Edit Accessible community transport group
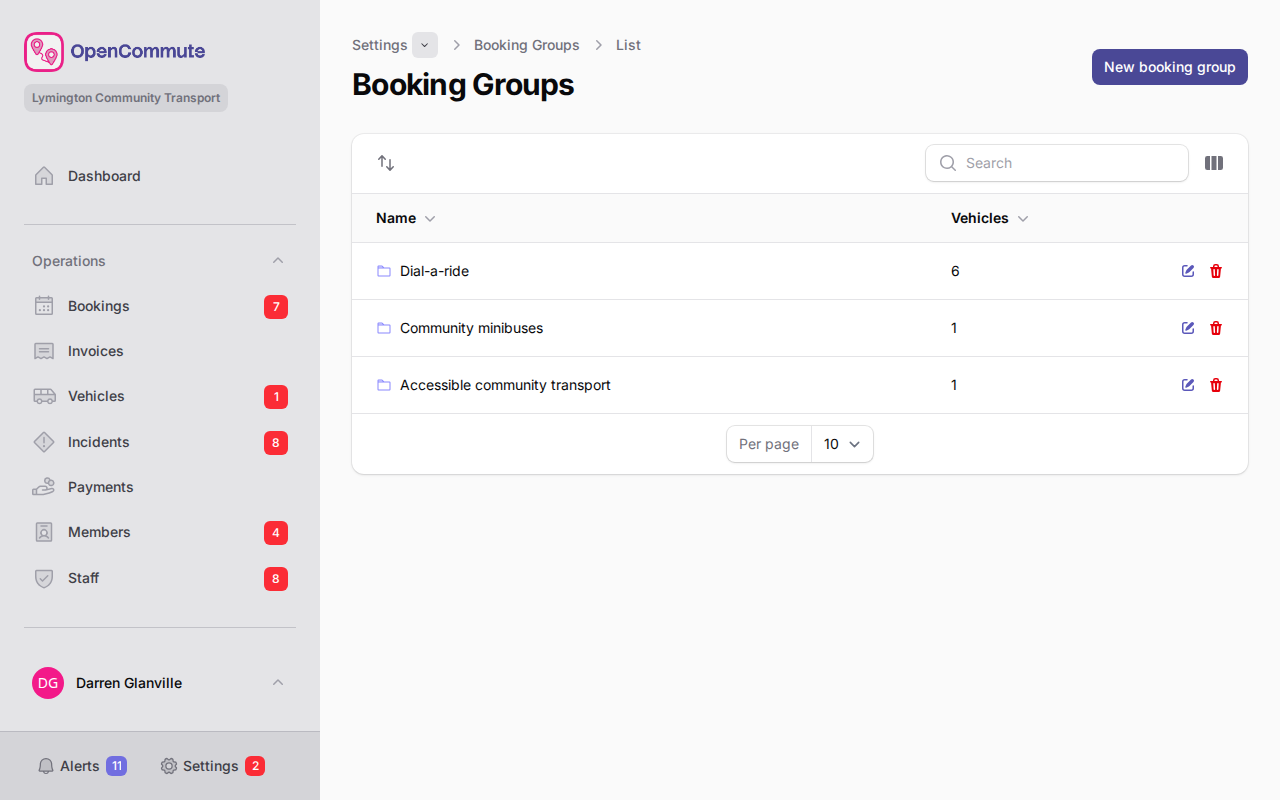The image size is (1280, 800). (x=1188, y=385)
